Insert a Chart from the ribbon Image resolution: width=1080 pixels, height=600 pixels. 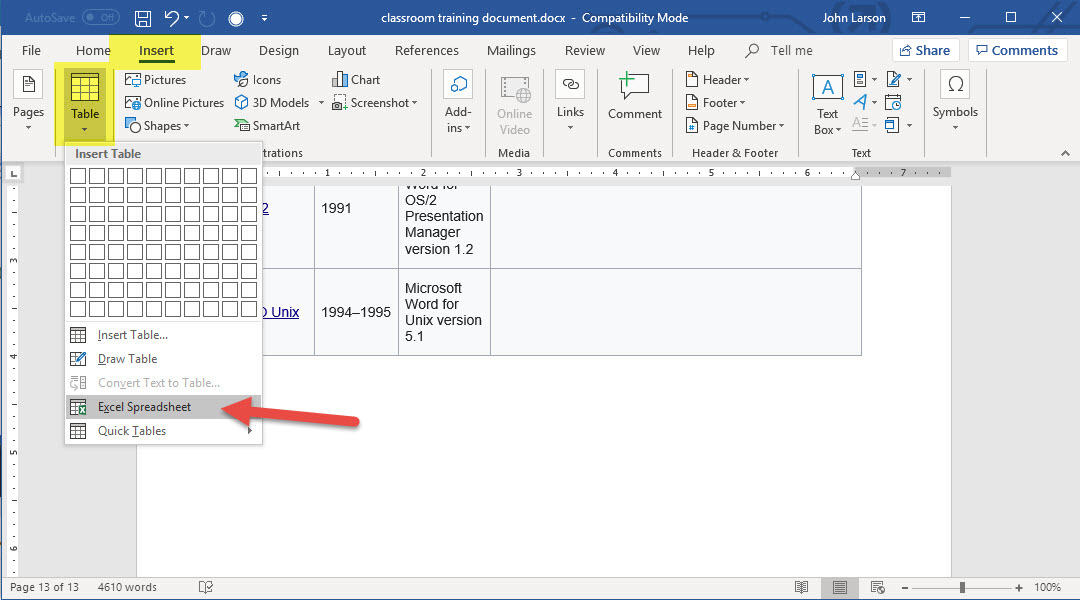(x=356, y=80)
